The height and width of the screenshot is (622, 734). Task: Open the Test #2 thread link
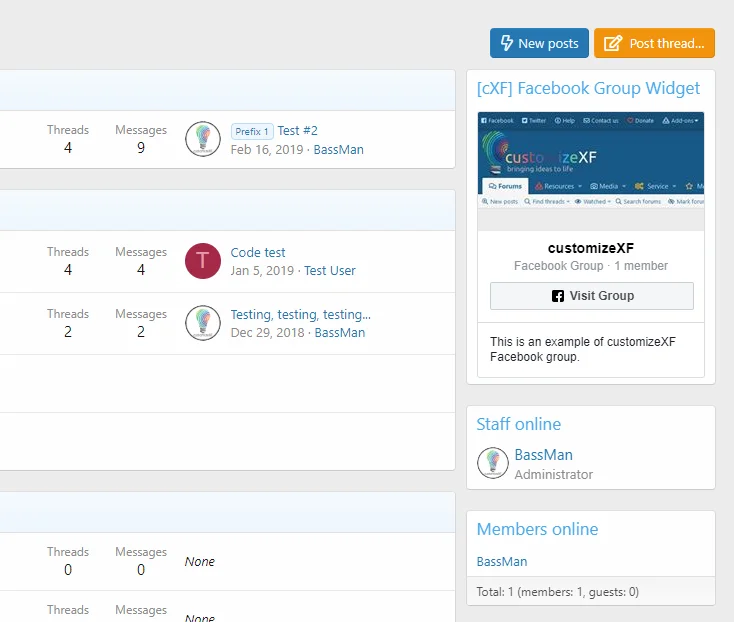297,131
